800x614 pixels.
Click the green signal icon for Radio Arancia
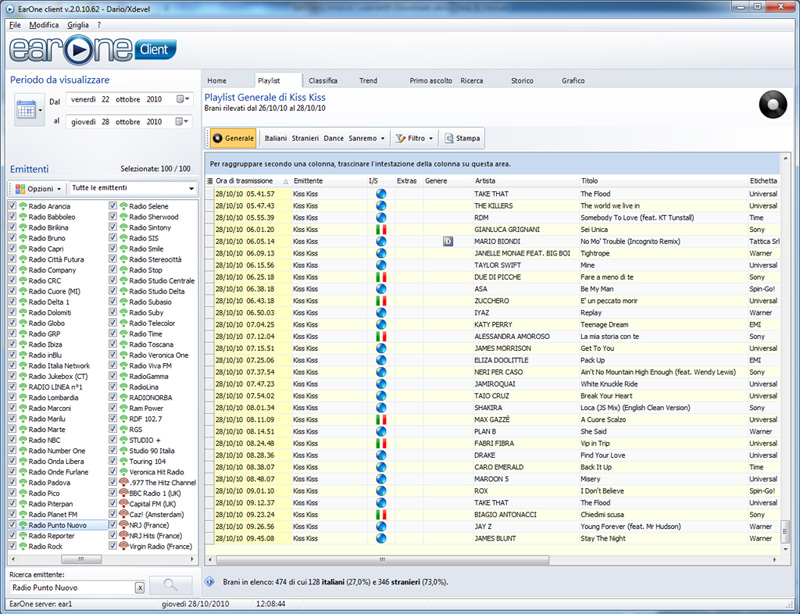22,206
